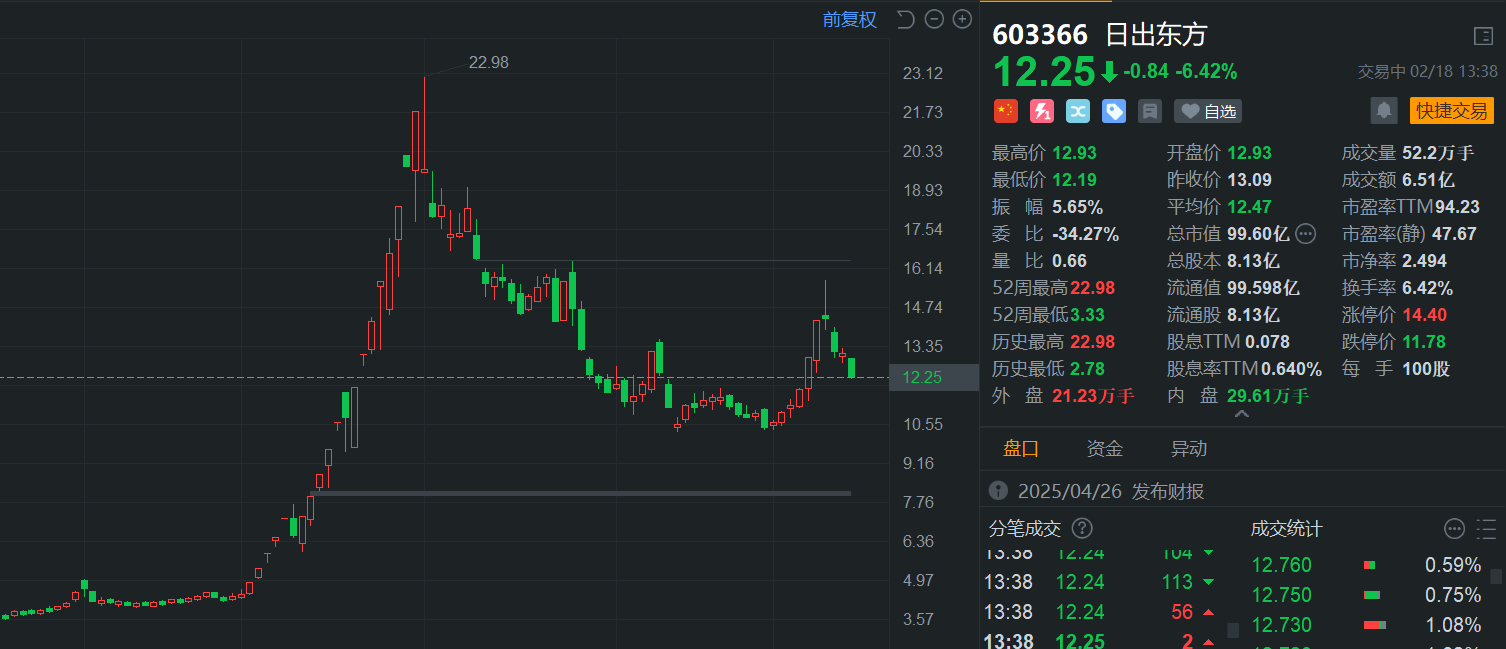This screenshot has height=649, width=1506.
Task: Click the 成交统计 scrollbar thumb
Action: click(1495, 576)
